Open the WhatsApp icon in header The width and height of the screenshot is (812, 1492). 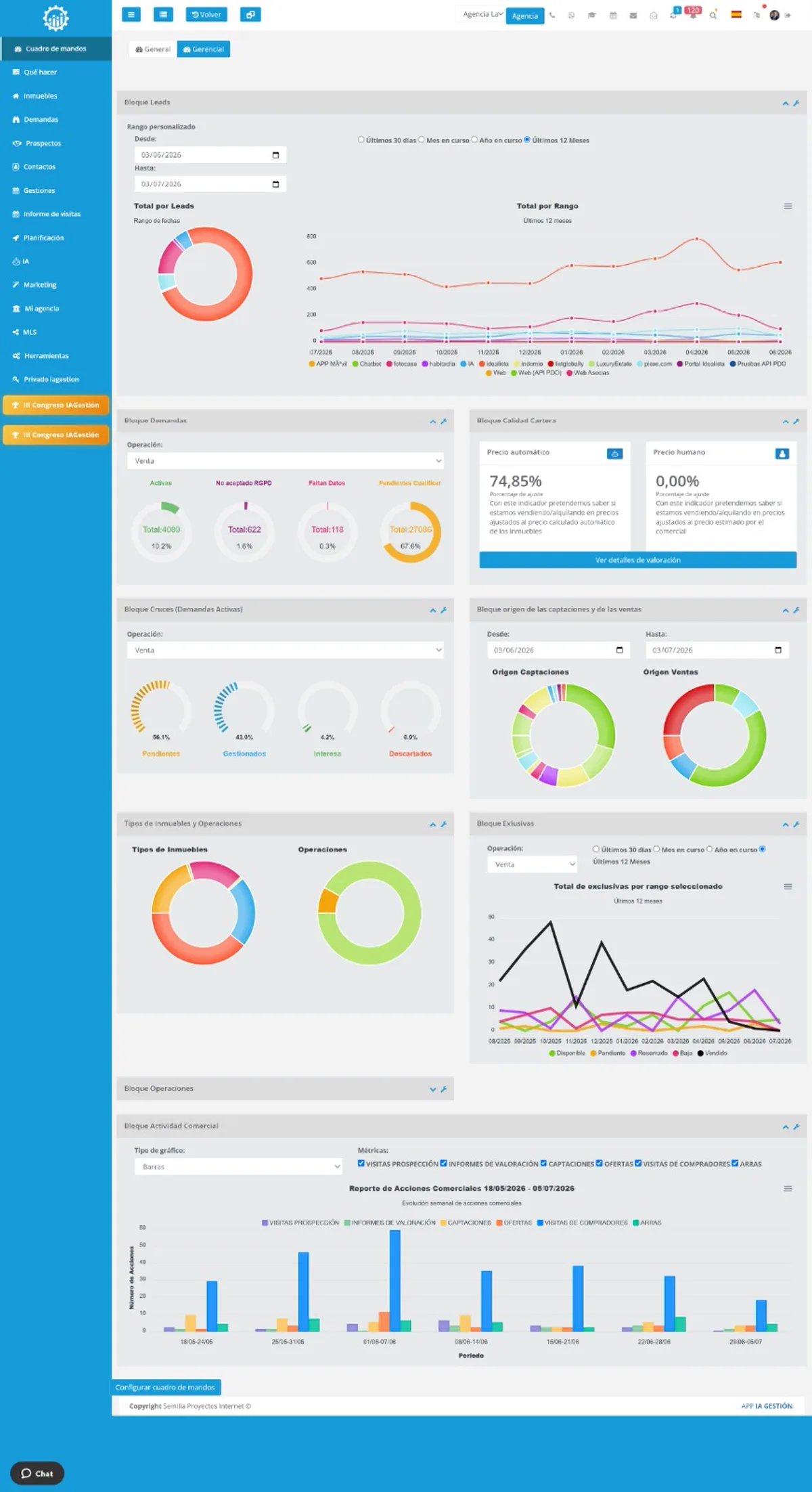pos(572,15)
